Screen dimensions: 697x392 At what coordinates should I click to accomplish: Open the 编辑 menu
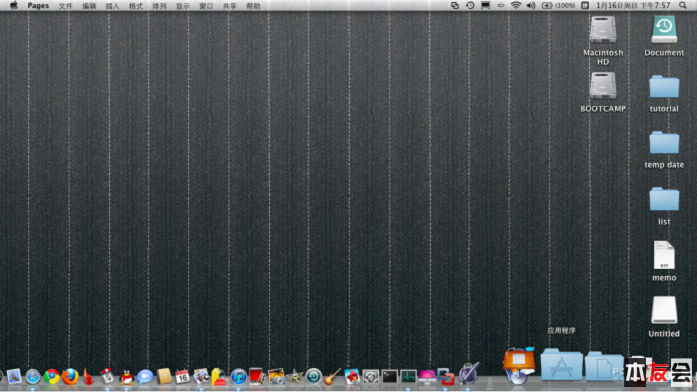89,6
